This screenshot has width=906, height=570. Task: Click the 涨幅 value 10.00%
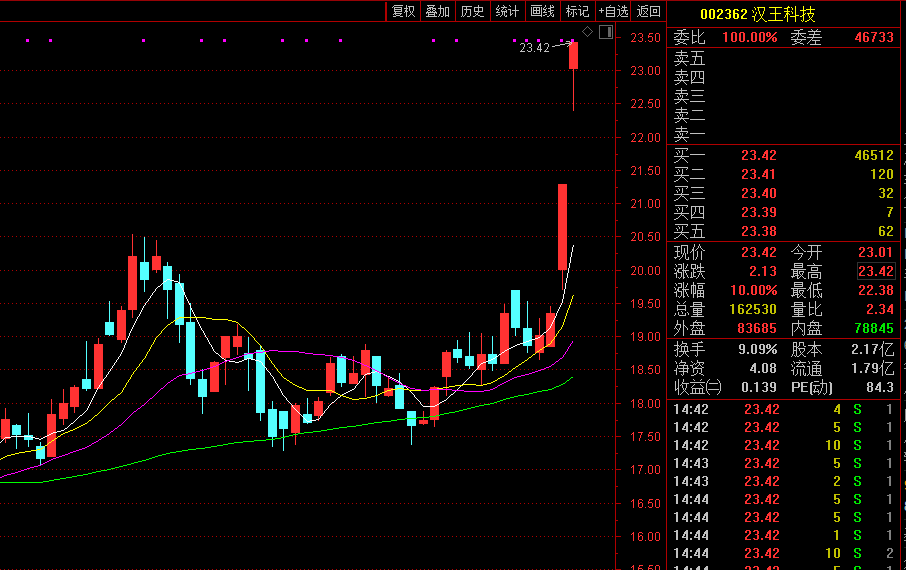[x=753, y=291]
